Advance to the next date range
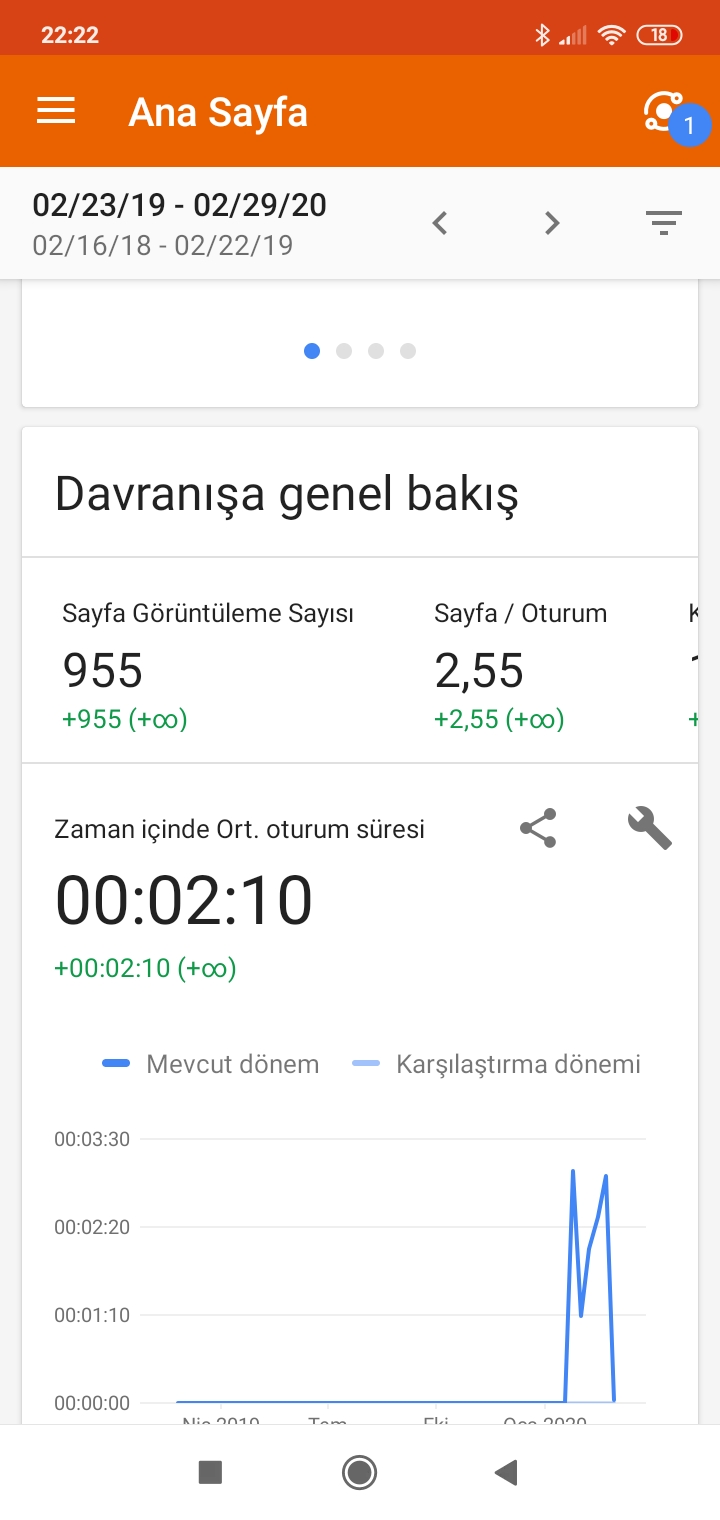This screenshot has width=720, height=1520. click(x=551, y=223)
